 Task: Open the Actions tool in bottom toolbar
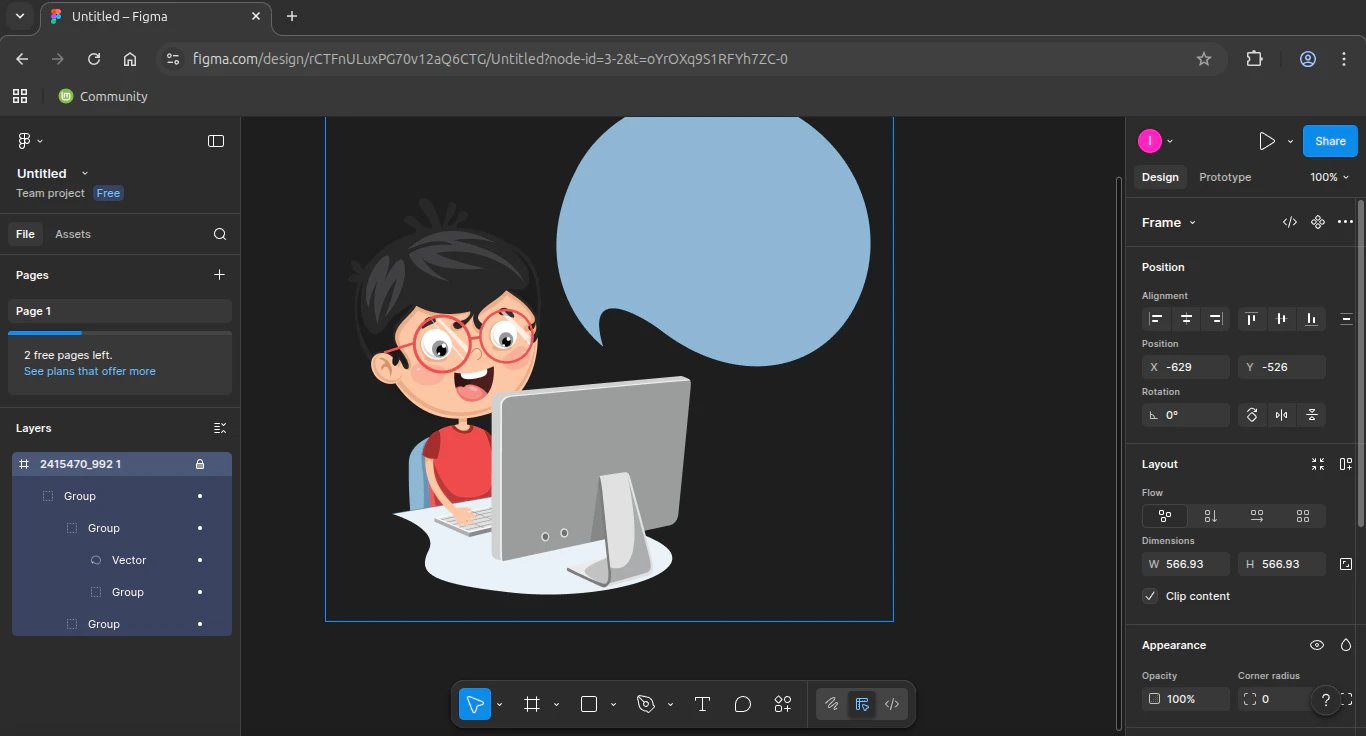point(782,704)
